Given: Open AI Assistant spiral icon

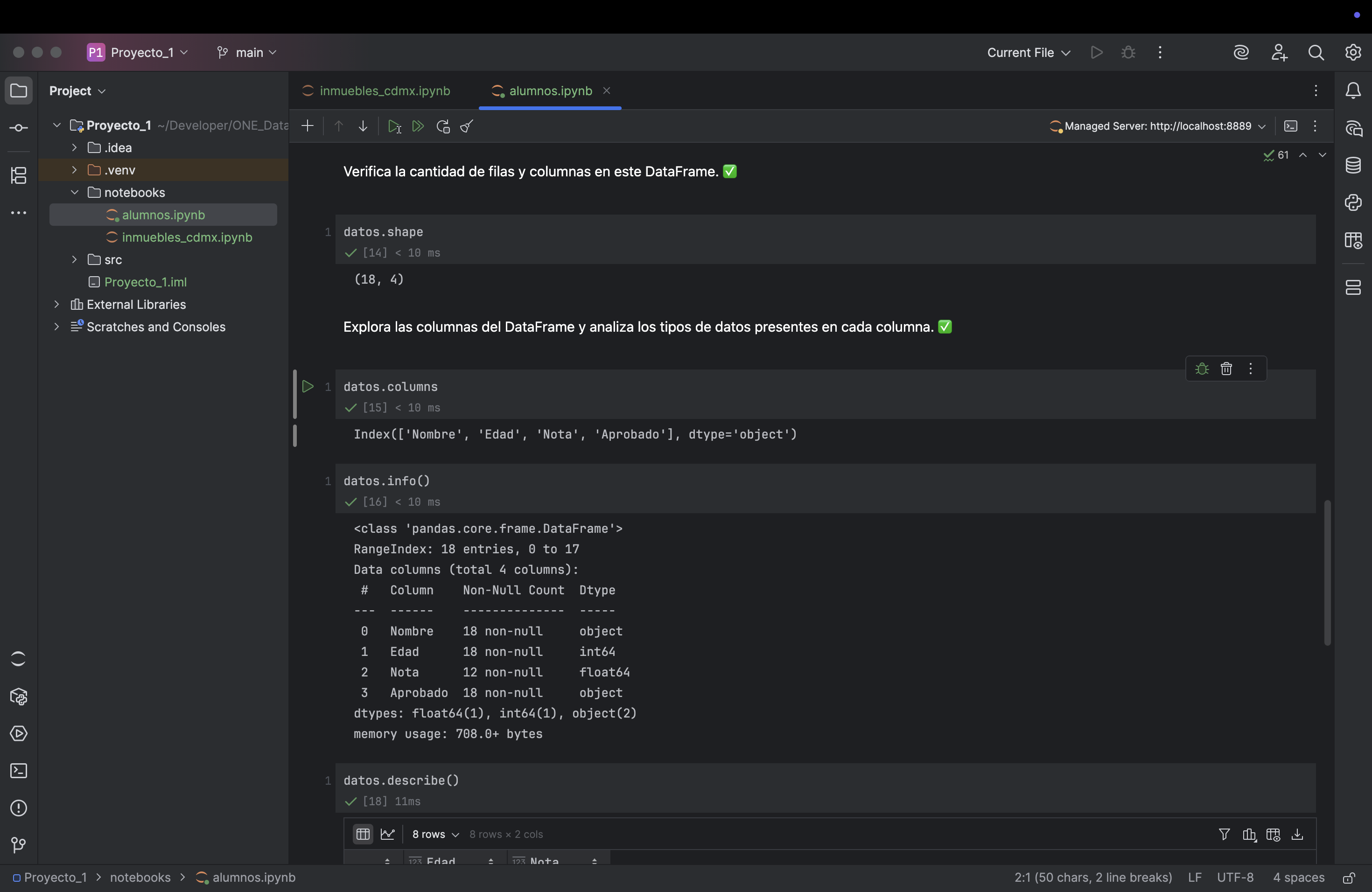Looking at the screenshot, I should point(1241,52).
